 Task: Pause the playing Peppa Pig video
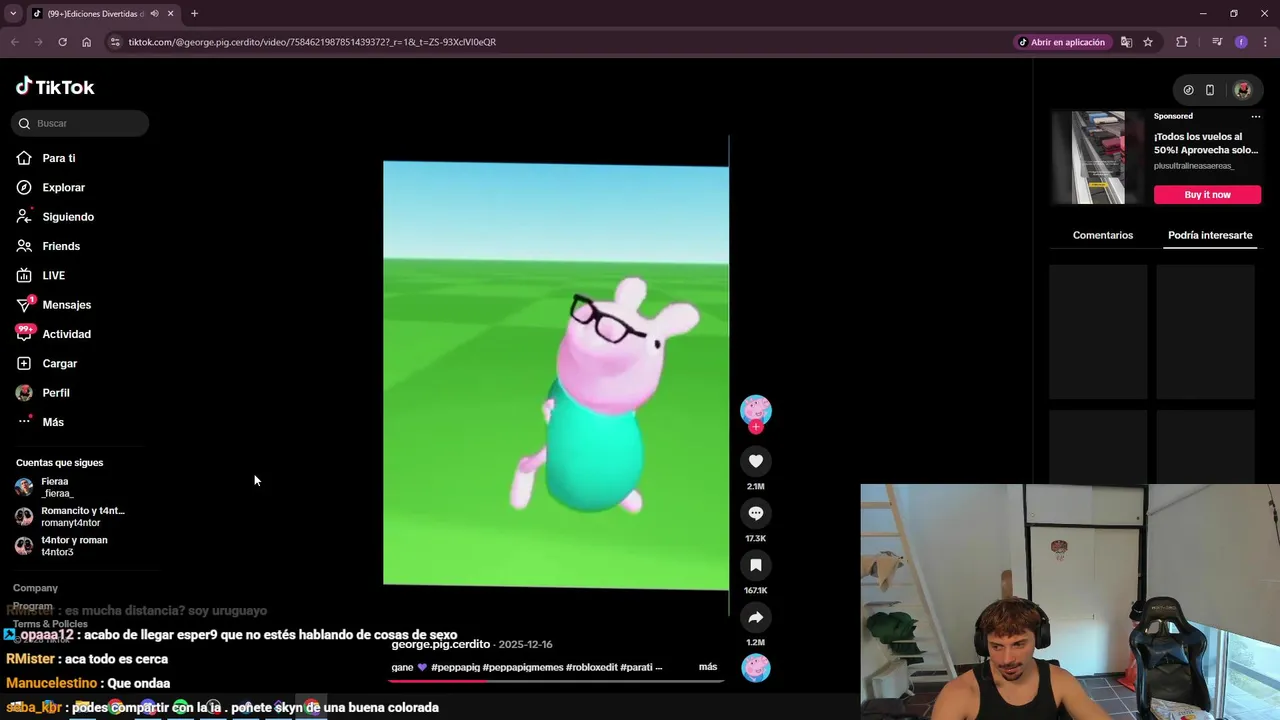(x=556, y=375)
